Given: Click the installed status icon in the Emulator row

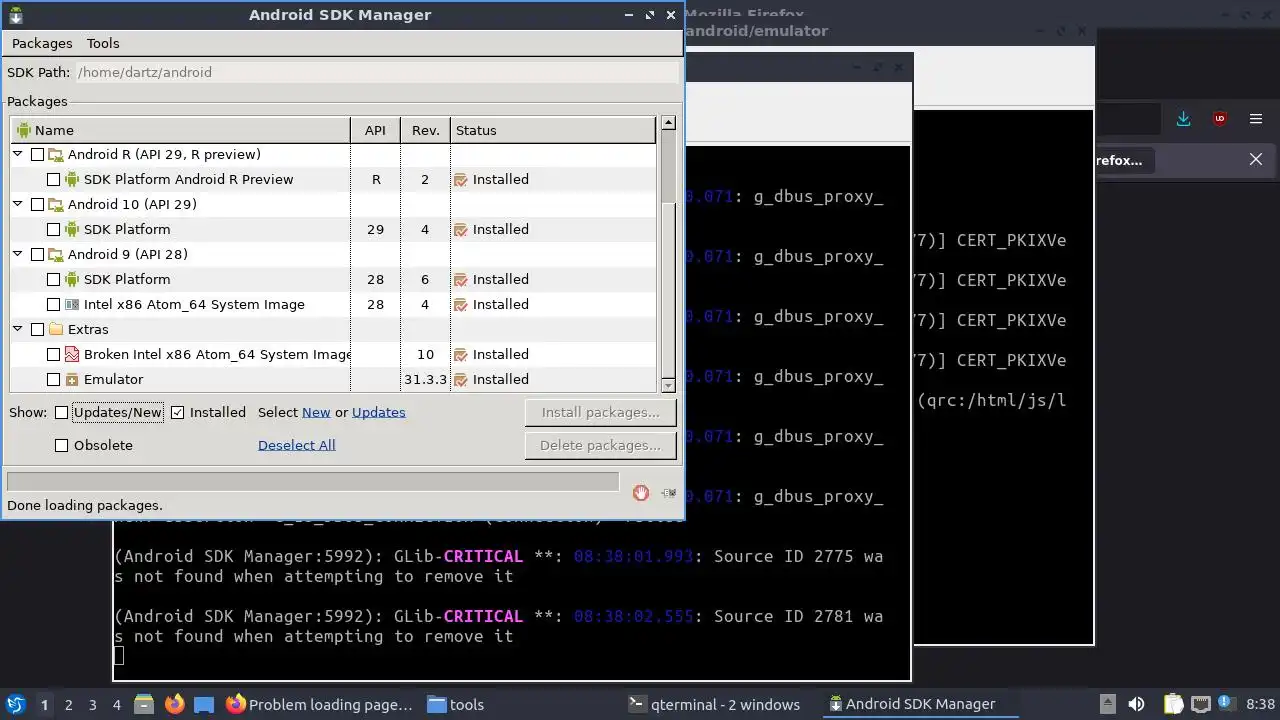Looking at the screenshot, I should click(x=460, y=380).
